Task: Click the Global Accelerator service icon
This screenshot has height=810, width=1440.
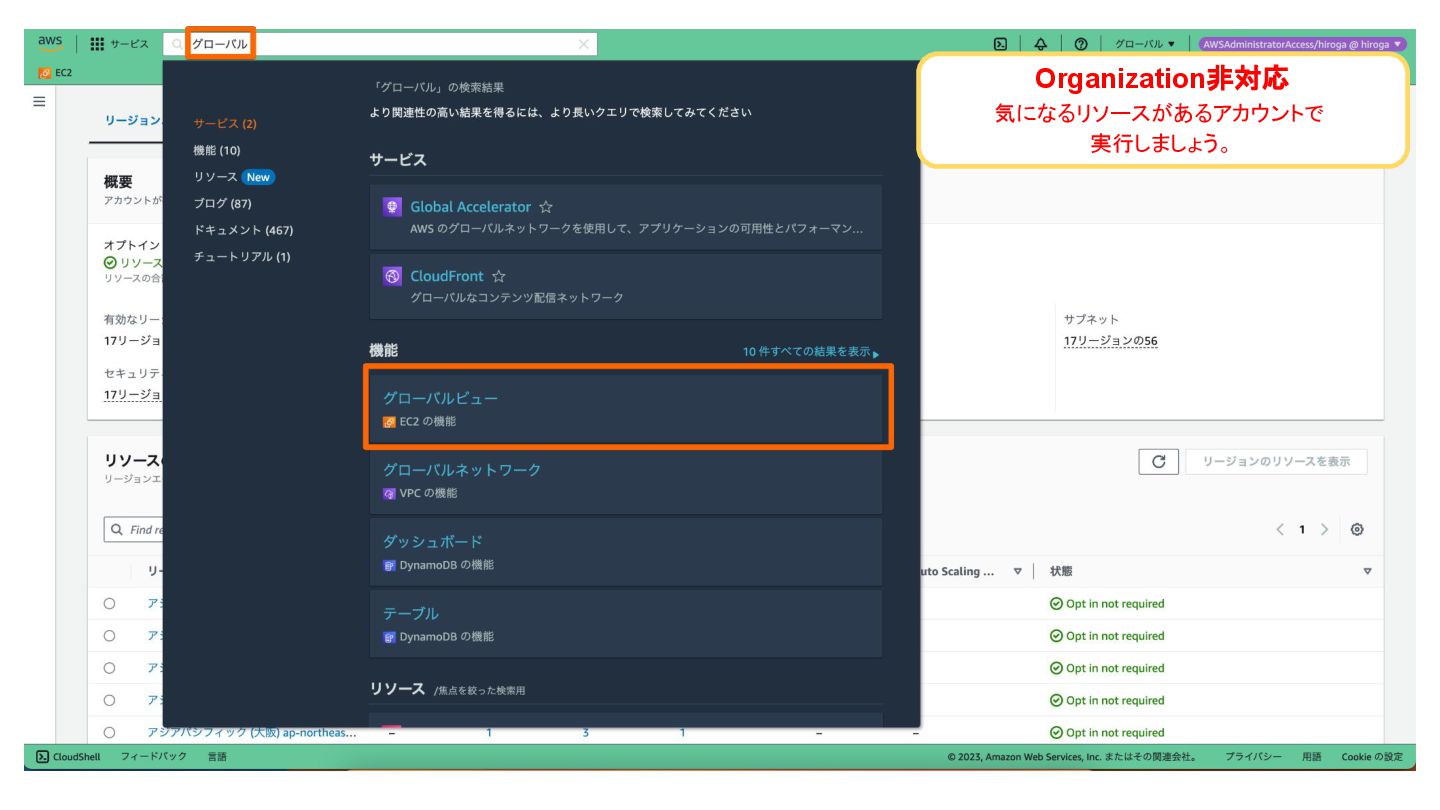Action: click(x=393, y=207)
